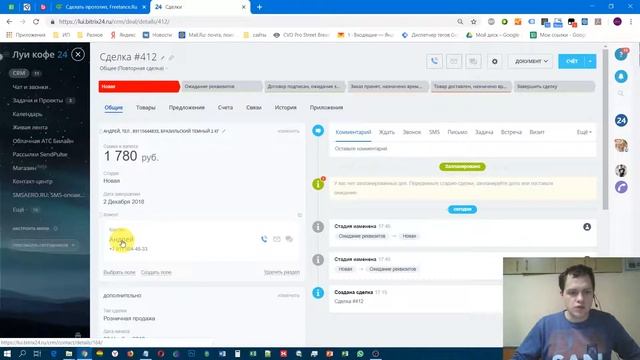Click the Удалить раздел link
Screen dimensions: 640x360
(282, 272)
